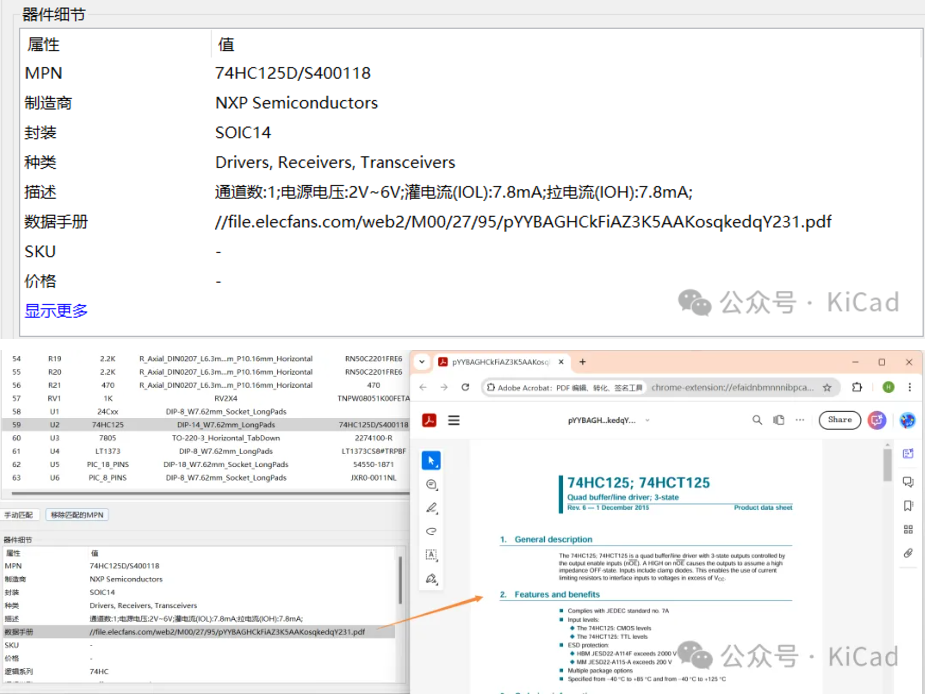Image resolution: width=925 pixels, height=695 pixels.
Task: Click the Acrobat search magnifier icon
Action: point(758,420)
